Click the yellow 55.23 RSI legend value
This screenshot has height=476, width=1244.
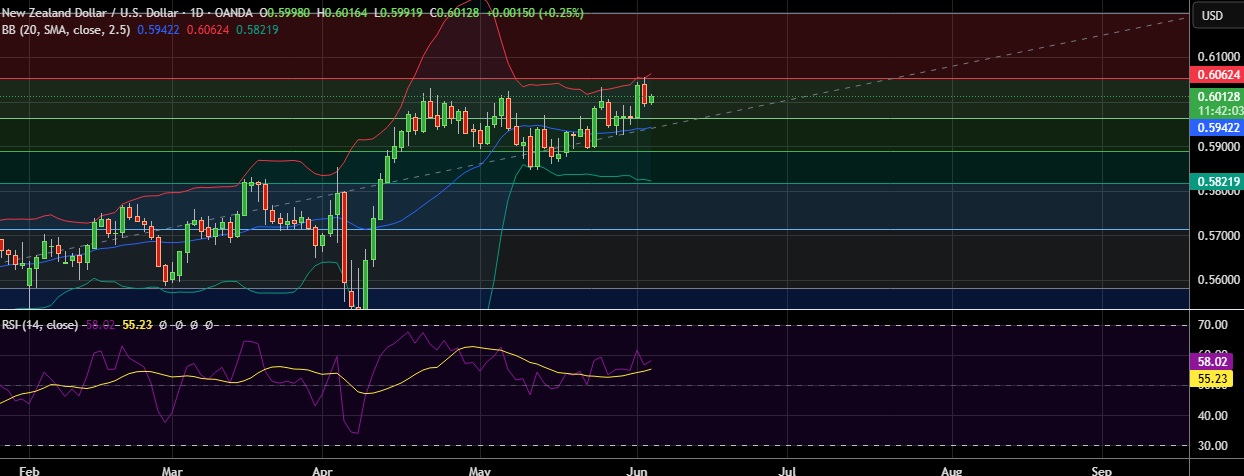137,326
